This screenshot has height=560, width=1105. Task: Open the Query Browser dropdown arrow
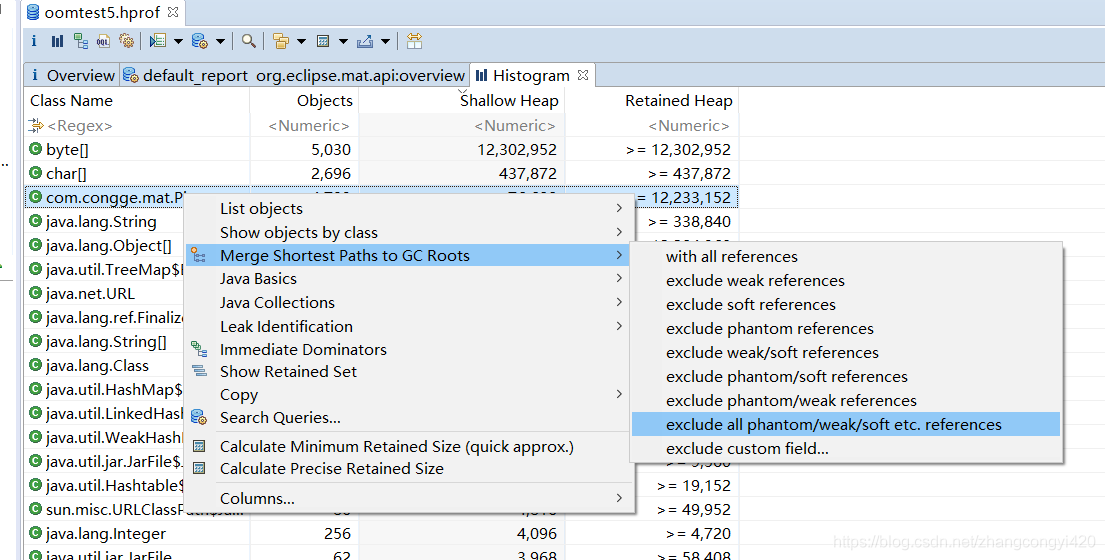point(220,42)
